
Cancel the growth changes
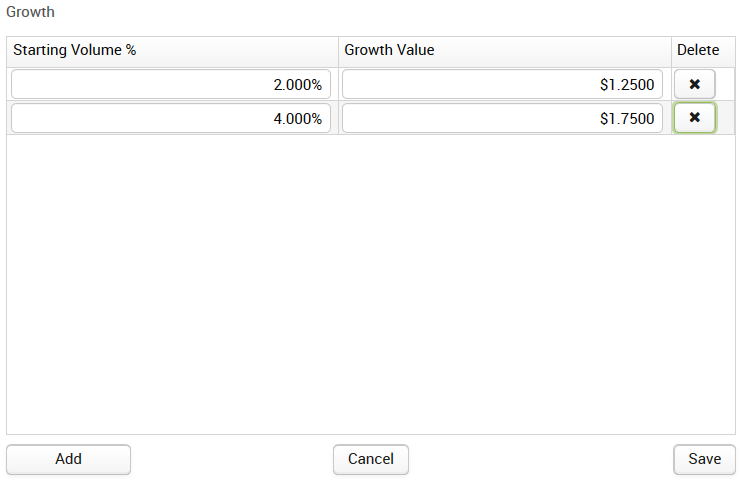tap(370, 459)
